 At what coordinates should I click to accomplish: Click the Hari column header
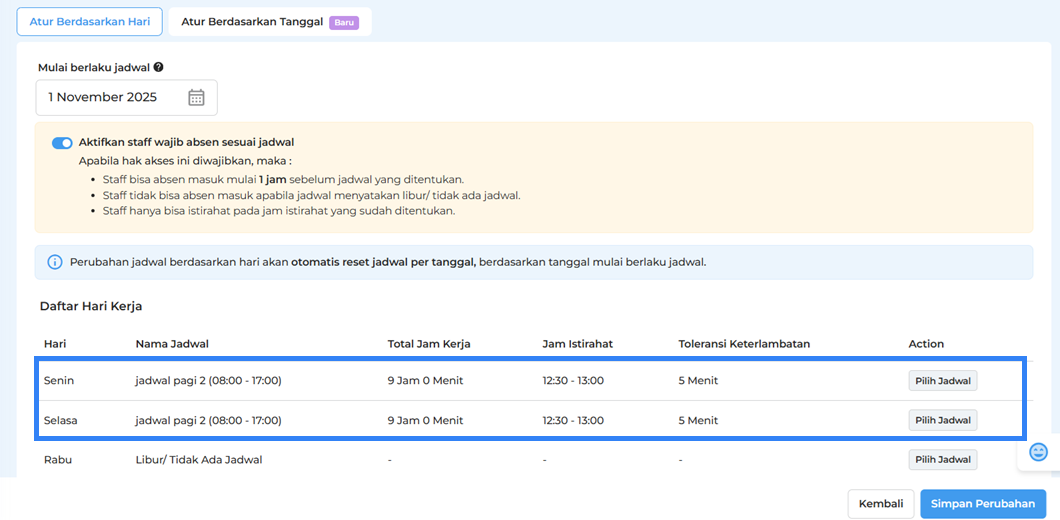(55, 344)
